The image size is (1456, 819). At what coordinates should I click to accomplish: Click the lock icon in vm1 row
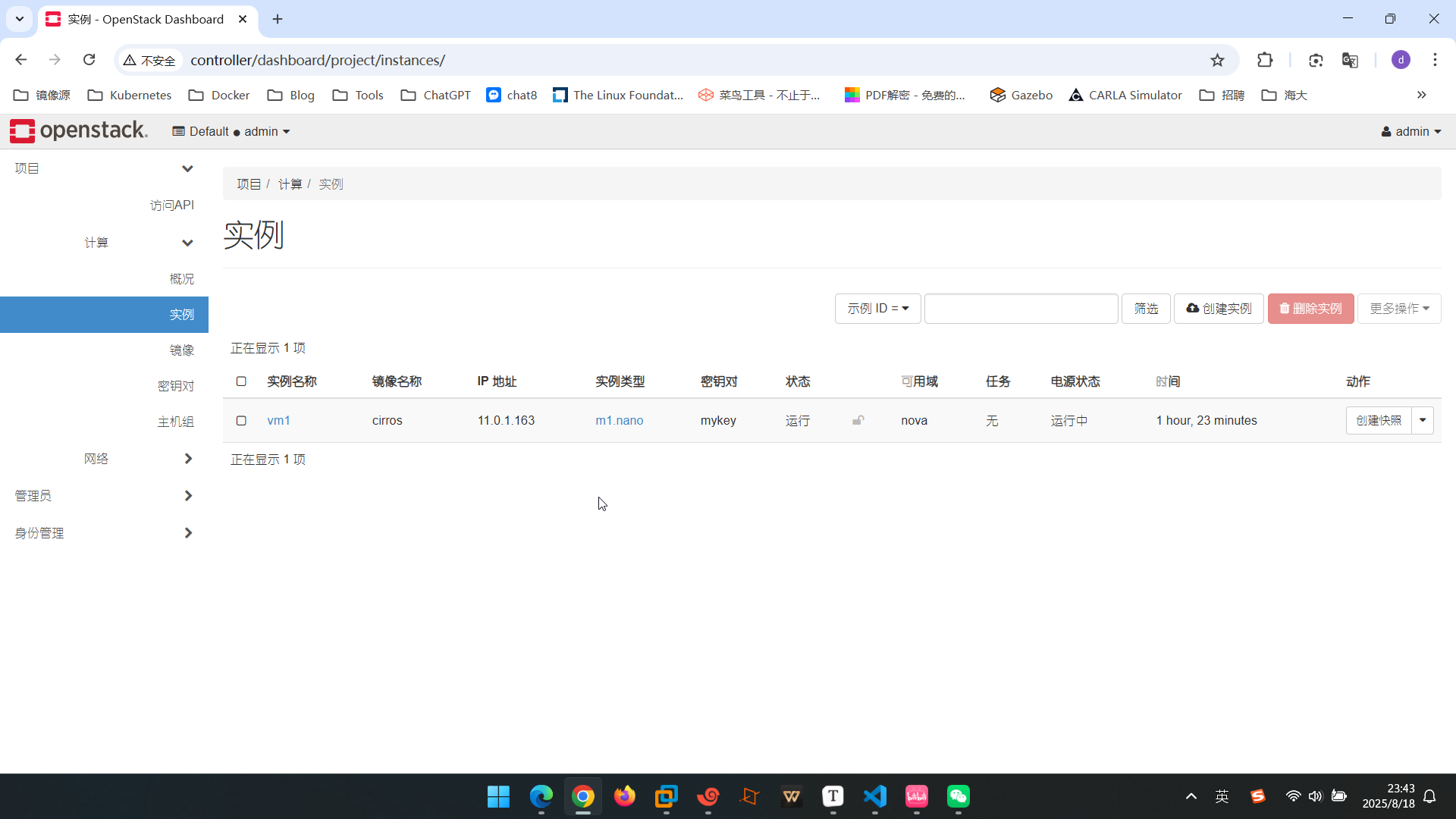[x=858, y=420]
